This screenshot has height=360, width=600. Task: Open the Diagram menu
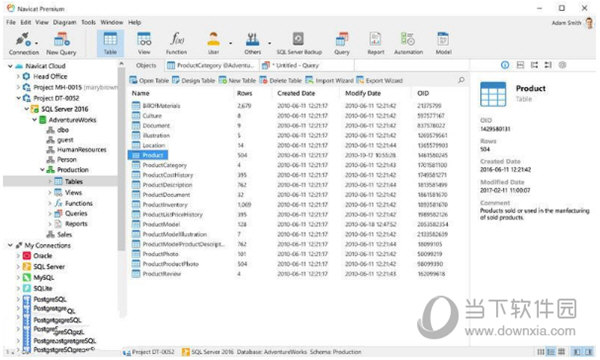[x=64, y=22]
